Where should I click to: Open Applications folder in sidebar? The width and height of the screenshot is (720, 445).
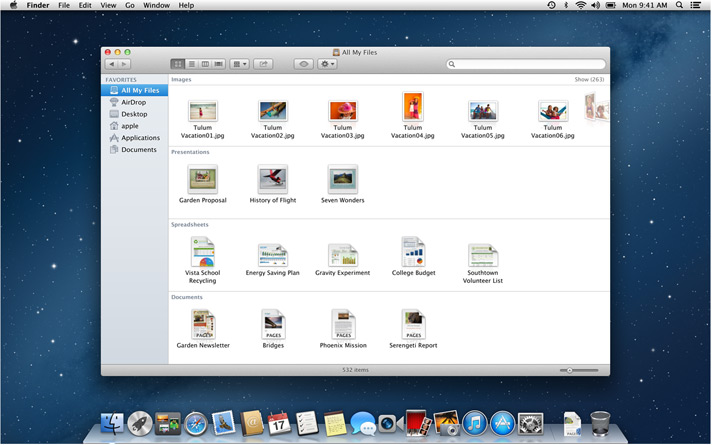(x=140, y=138)
